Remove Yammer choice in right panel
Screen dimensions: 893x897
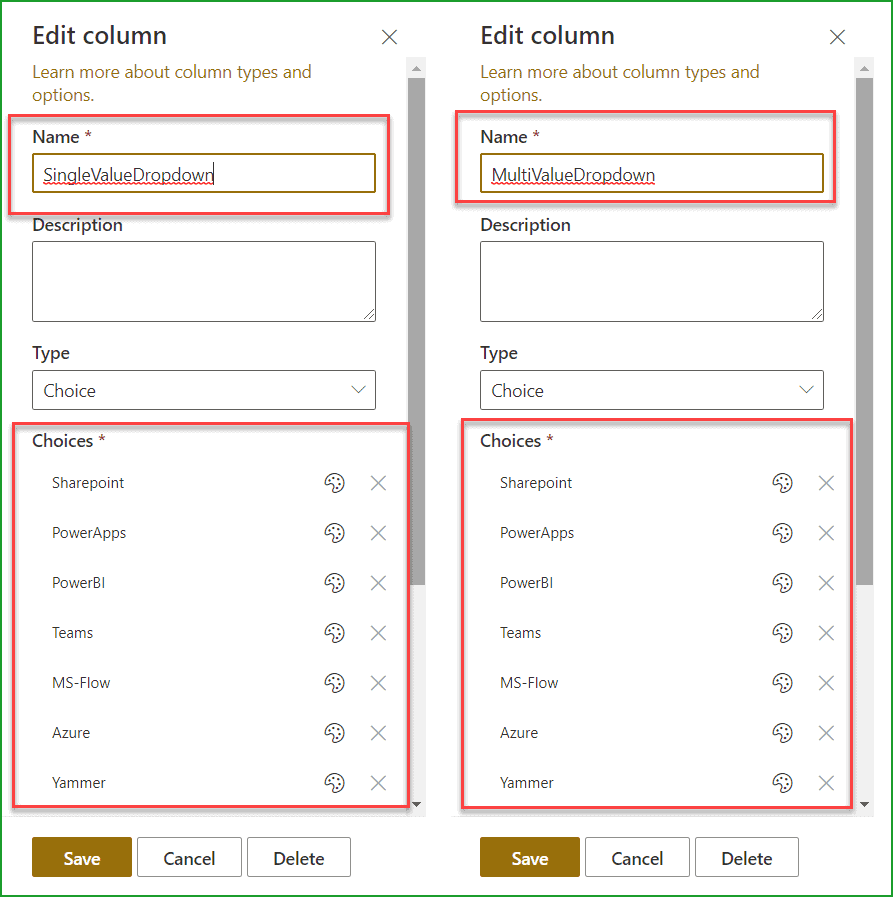826,783
